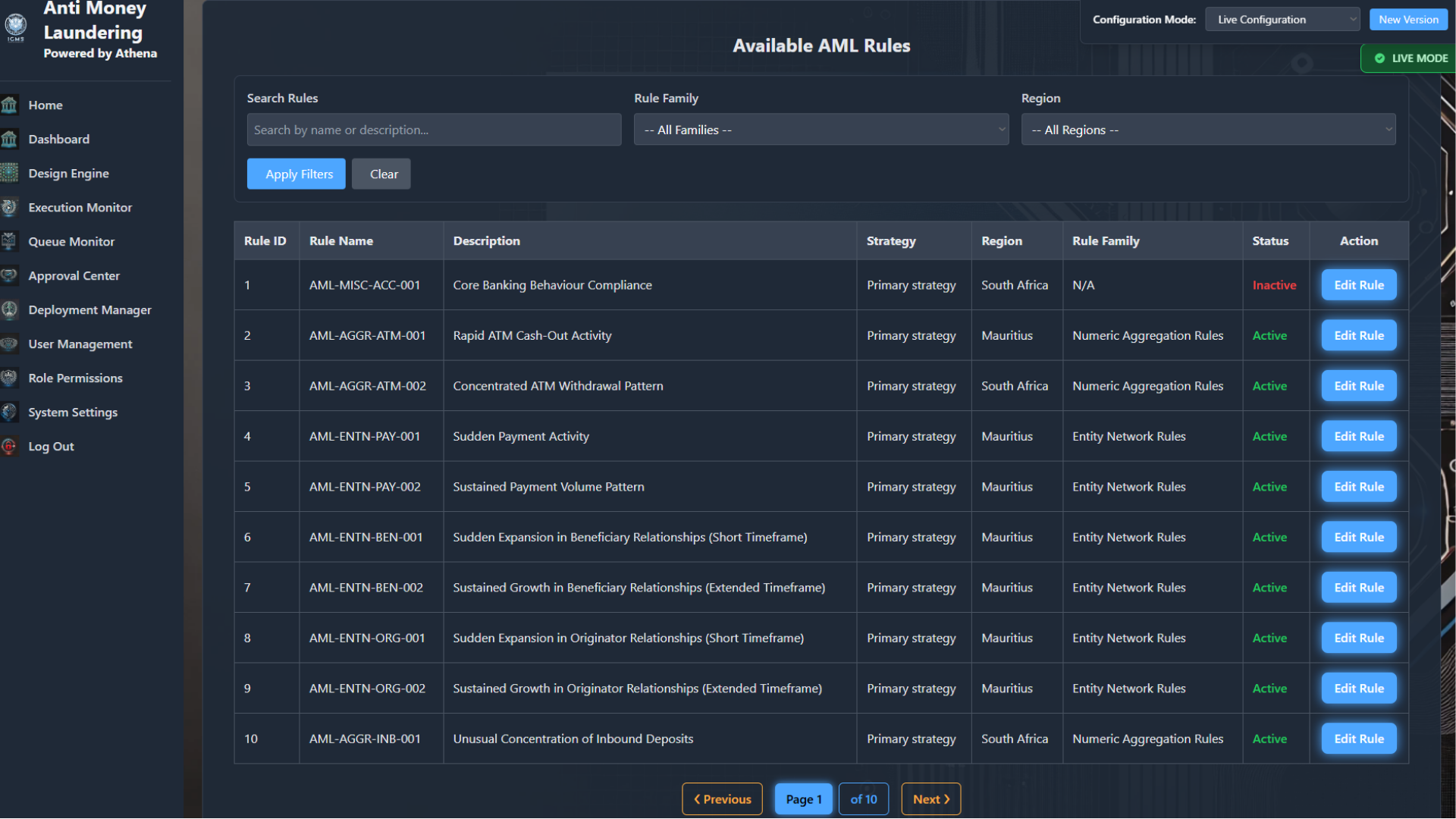This screenshot has height=819, width=1456.
Task: Go to Next page of rules
Action: click(930, 799)
